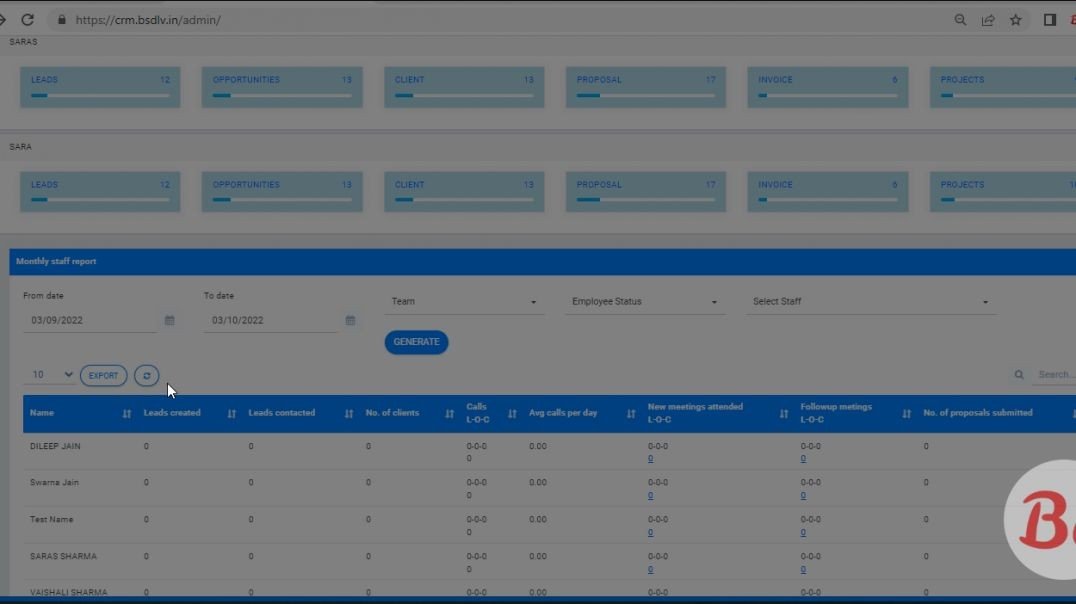Open the From date calendar picker
This screenshot has width=1076, height=604.
click(168, 320)
